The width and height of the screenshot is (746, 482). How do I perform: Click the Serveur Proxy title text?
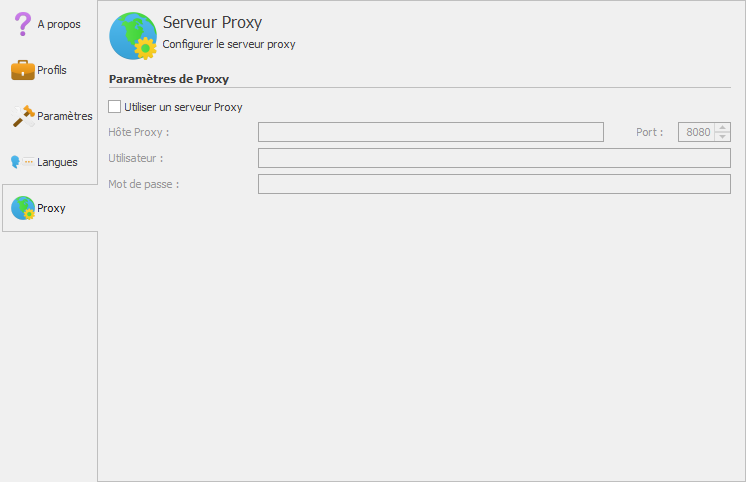tap(212, 23)
